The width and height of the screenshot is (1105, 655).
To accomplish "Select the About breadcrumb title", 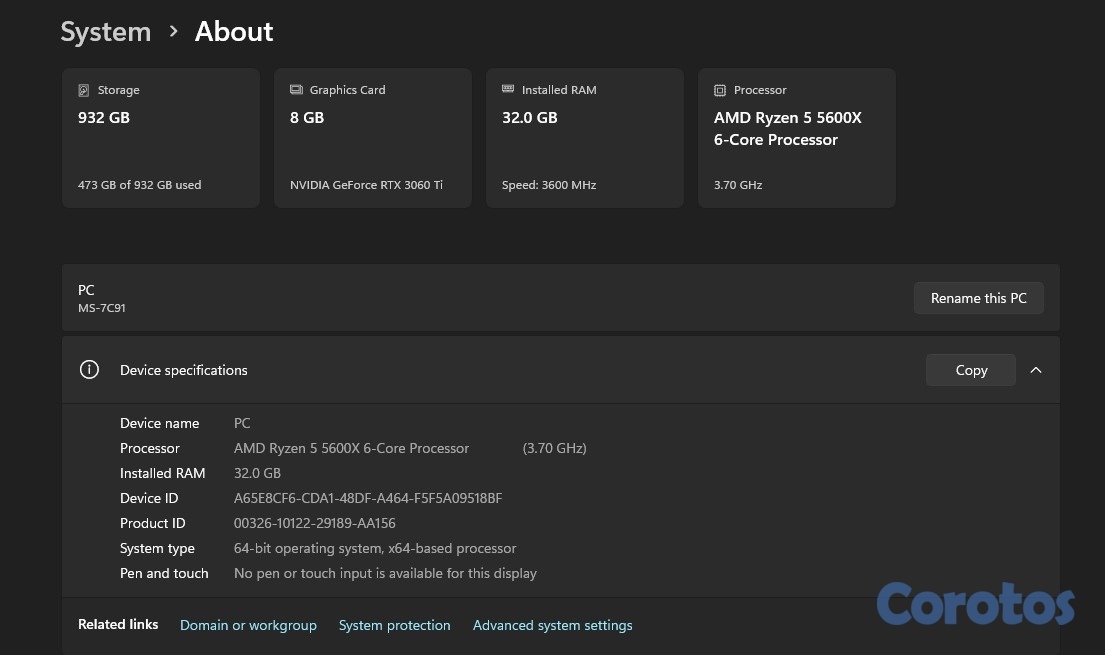I will (x=234, y=32).
